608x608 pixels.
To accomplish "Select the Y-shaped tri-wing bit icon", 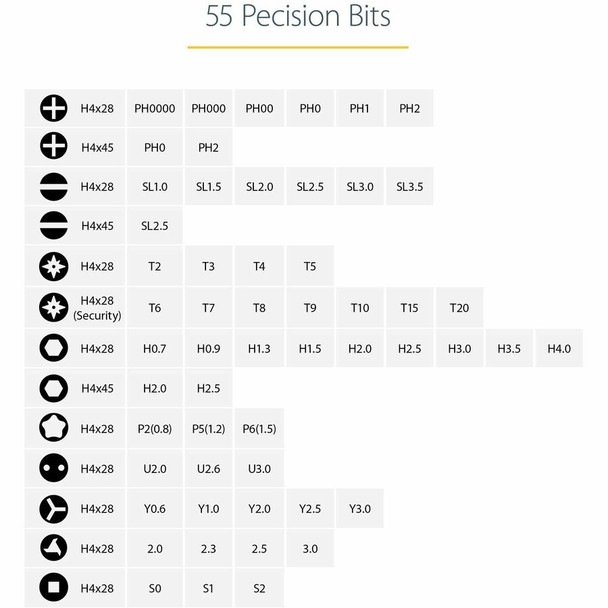I will click(53, 508).
